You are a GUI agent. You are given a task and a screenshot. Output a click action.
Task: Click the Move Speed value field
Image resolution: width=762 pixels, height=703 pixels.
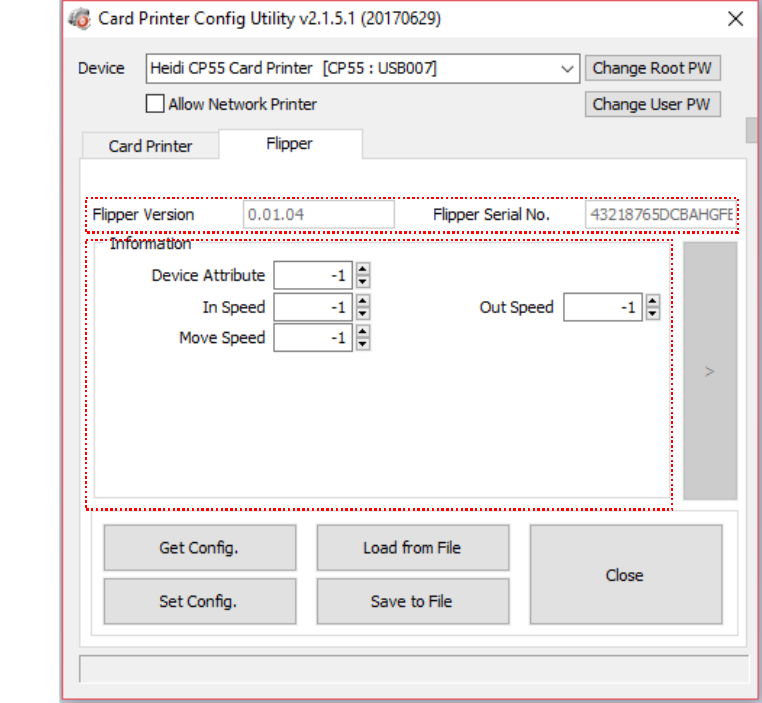click(313, 338)
